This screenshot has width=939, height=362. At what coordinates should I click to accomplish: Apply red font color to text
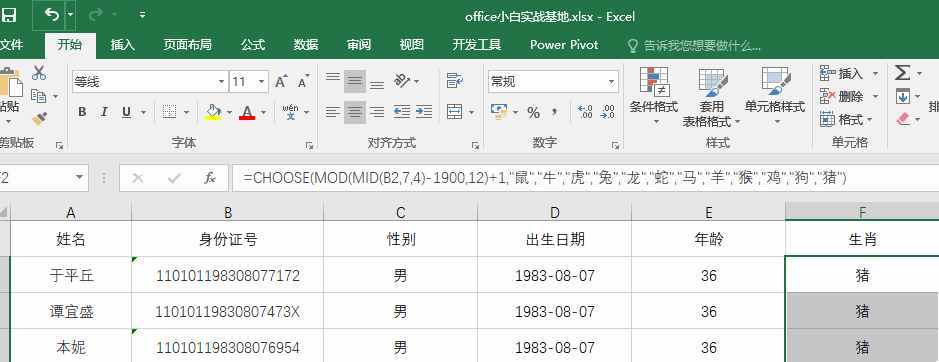click(247, 112)
